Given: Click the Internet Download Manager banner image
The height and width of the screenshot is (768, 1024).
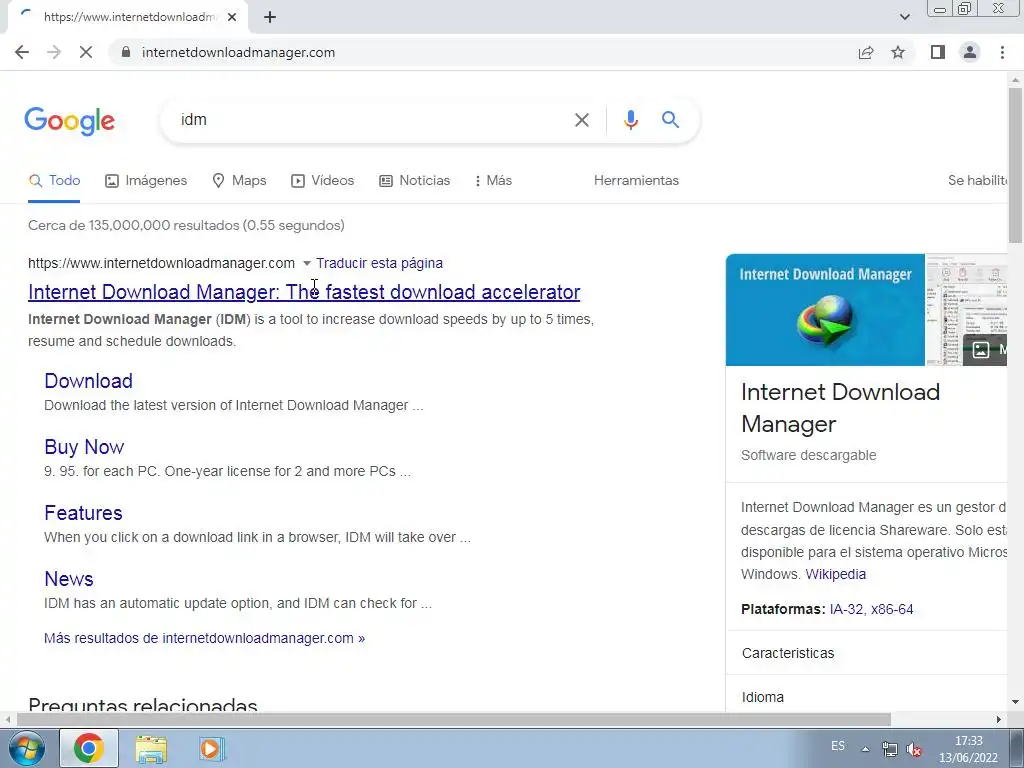Looking at the screenshot, I should (825, 310).
